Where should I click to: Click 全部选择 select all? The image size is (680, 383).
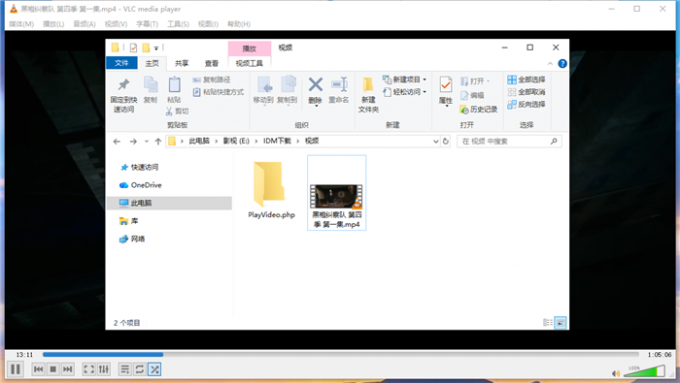click(526, 80)
